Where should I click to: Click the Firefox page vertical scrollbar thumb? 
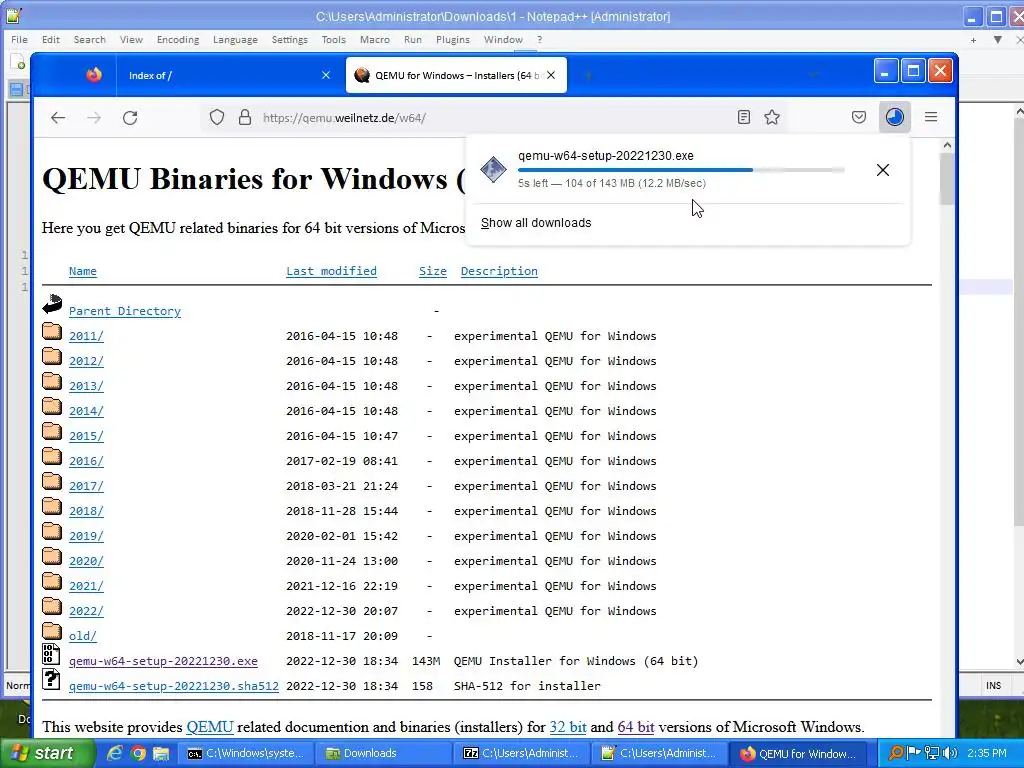[947, 178]
